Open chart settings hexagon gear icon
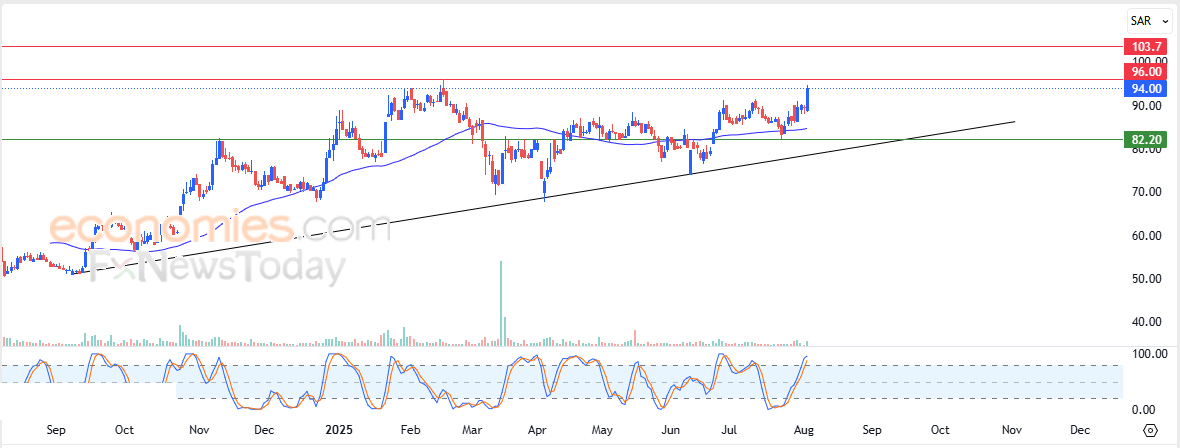The image size is (1180, 448). (1150, 430)
